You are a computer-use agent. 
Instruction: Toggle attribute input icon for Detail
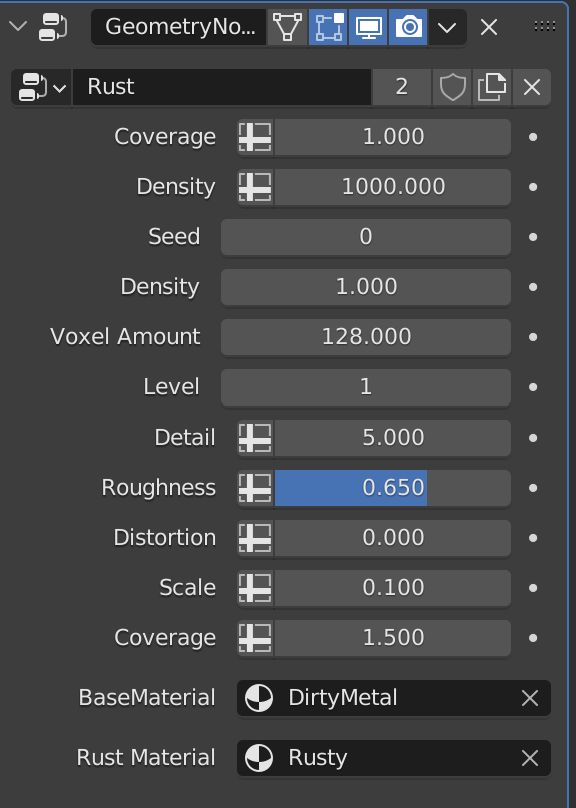[x=255, y=438]
